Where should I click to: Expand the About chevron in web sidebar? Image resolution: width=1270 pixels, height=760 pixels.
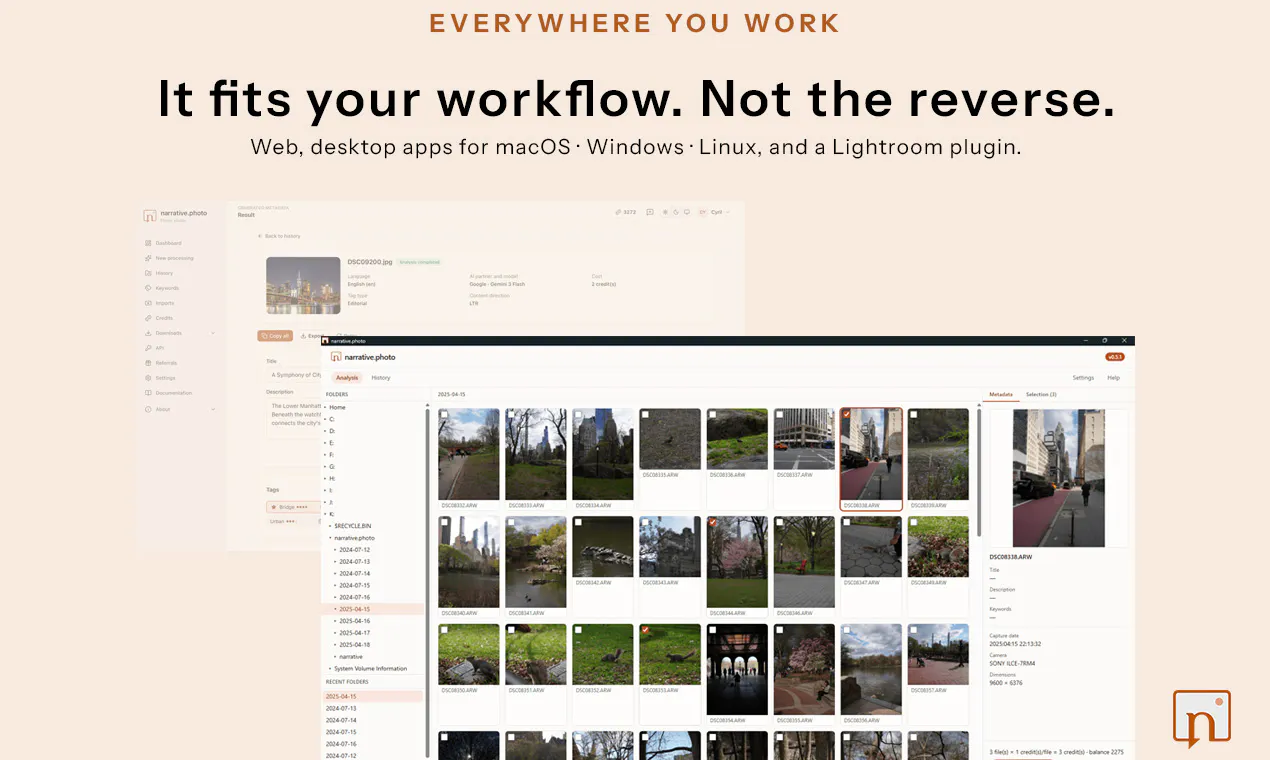click(213, 409)
